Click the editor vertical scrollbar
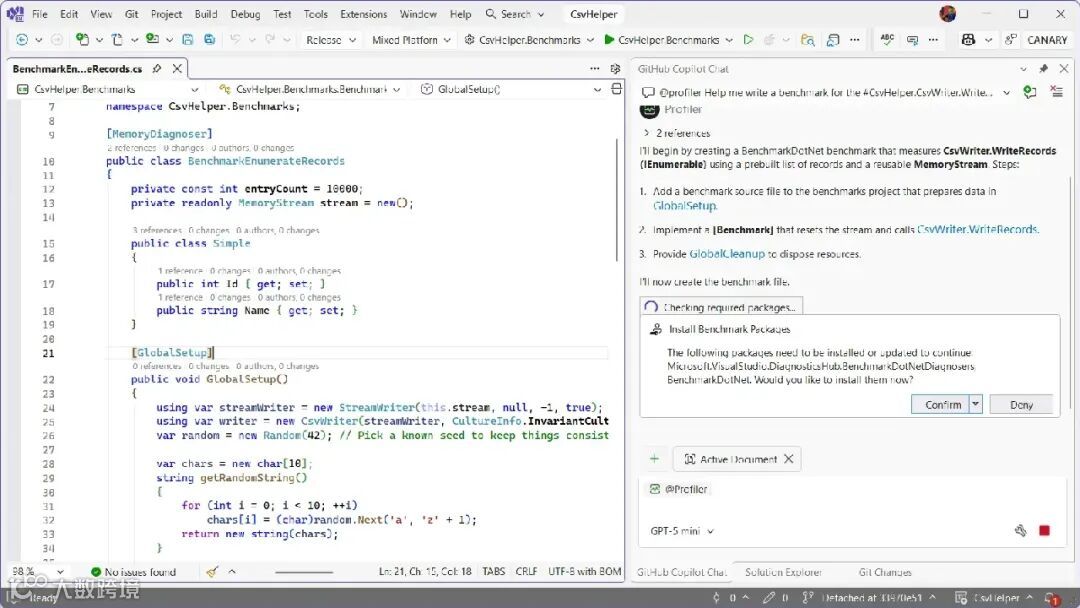The width and height of the screenshot is (1080, 608). [x=617, y=200]
